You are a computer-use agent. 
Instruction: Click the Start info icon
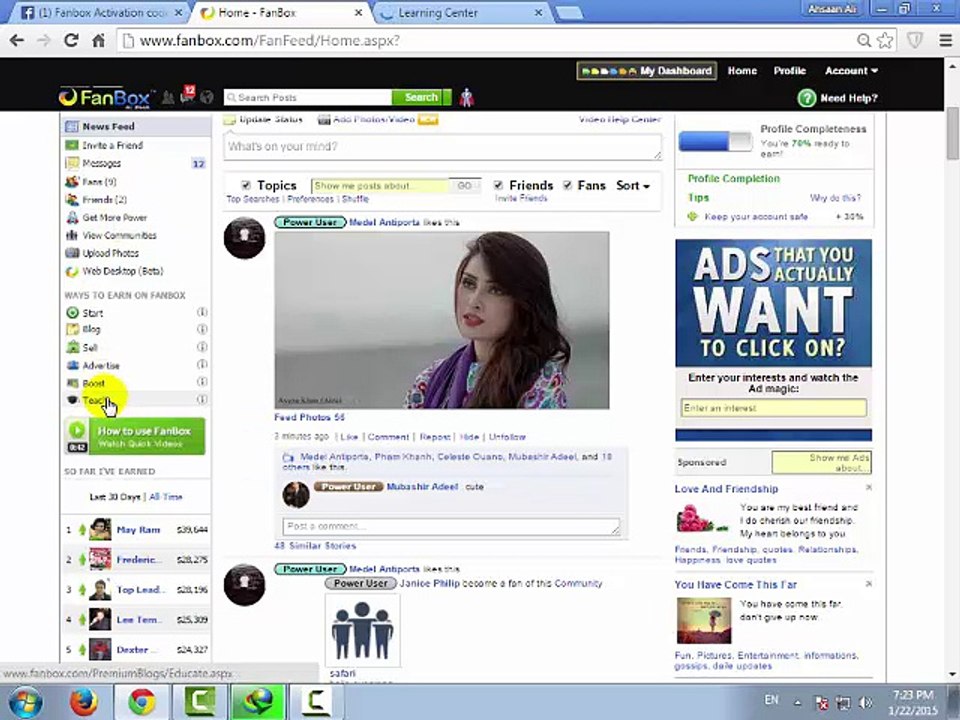(201, 312)
